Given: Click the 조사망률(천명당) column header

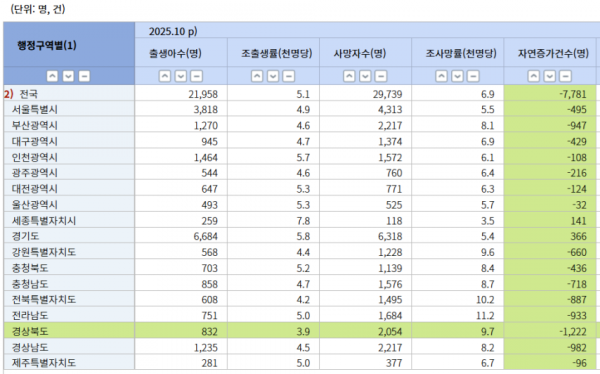Looking at the screenshot, I should tap(461, 53).
